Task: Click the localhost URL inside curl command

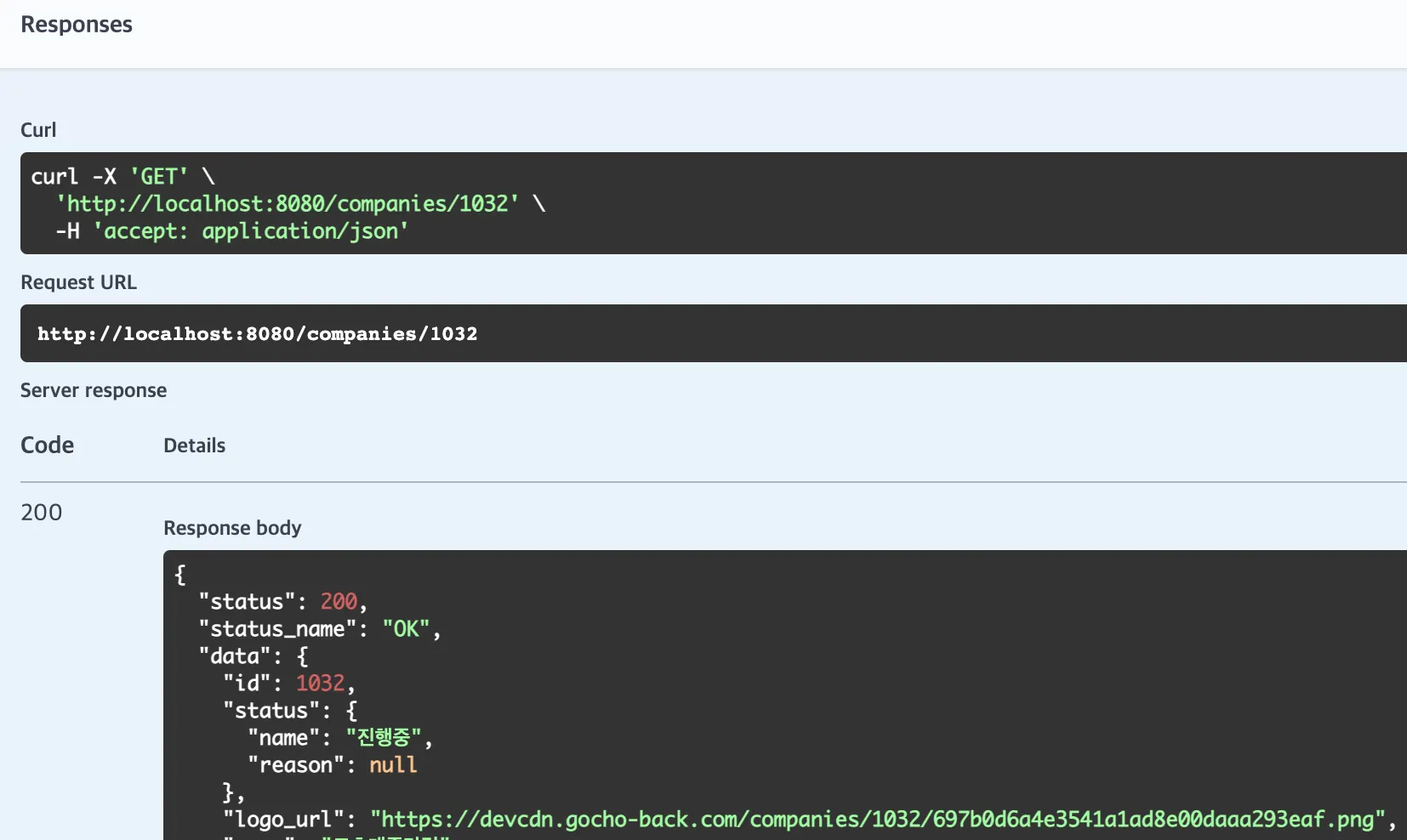Action: coord(288,204)
